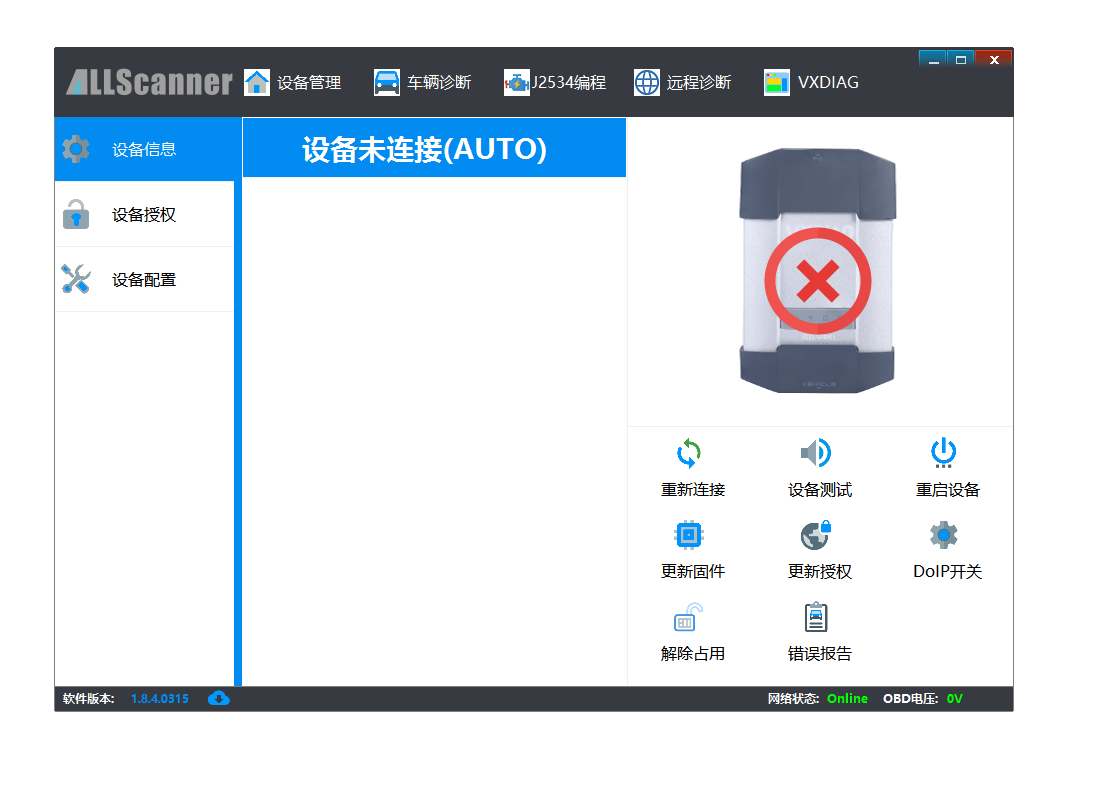Click the 更新固件 label
The height and width of the screenshot is (799, 1104).
693,572
